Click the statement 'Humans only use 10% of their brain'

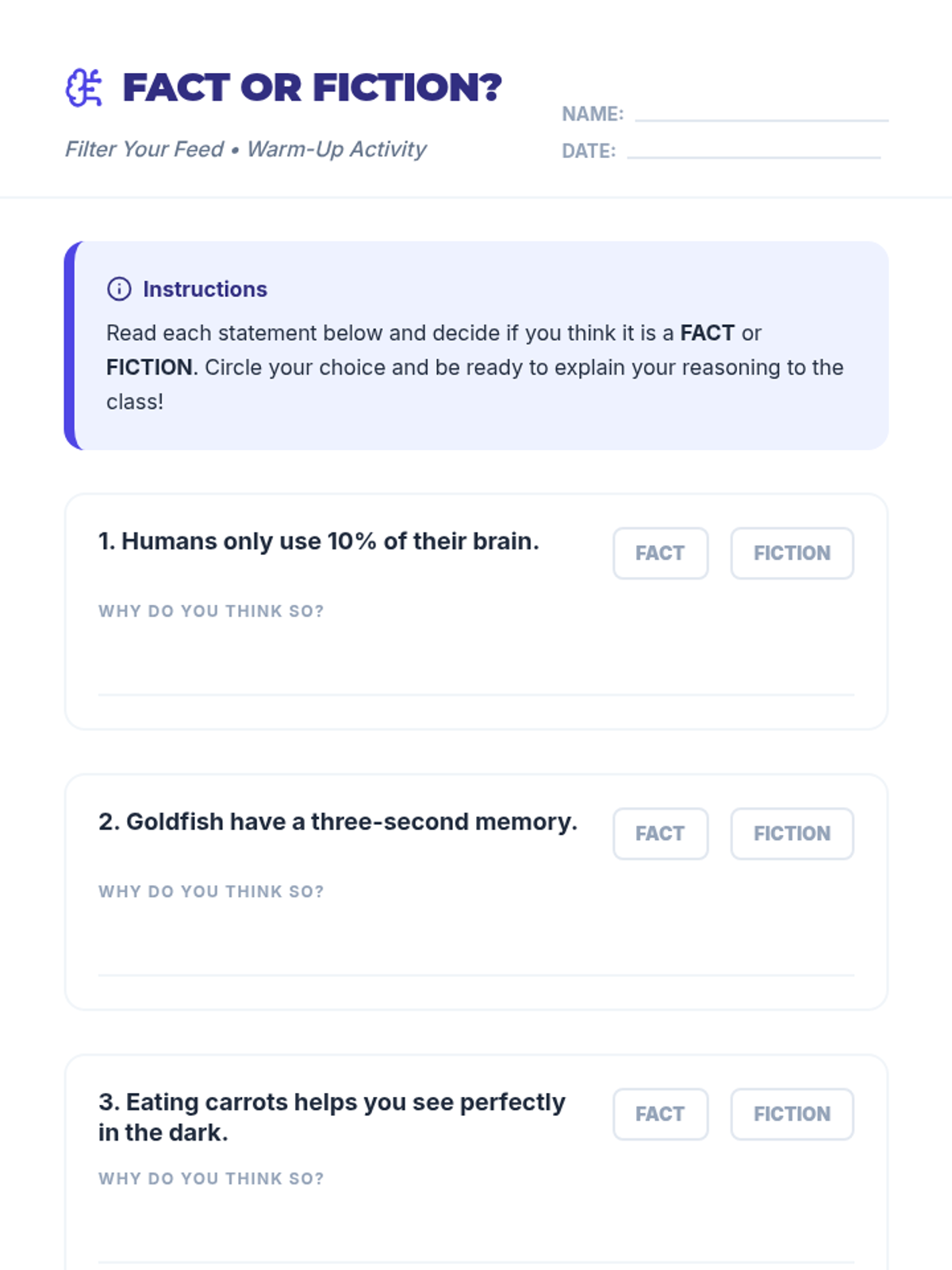click(318, 541)
